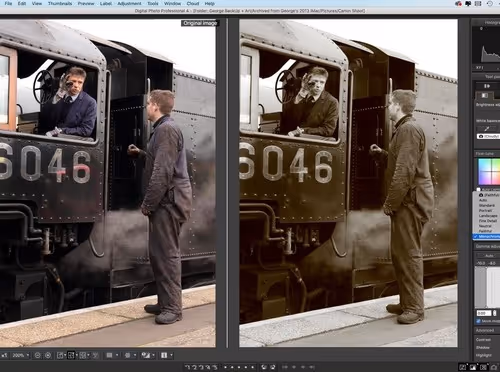The height and width of the screenshot is (372, 500).
Task: Apply rating number 1 in bottom bar
Action: [188, 367]
